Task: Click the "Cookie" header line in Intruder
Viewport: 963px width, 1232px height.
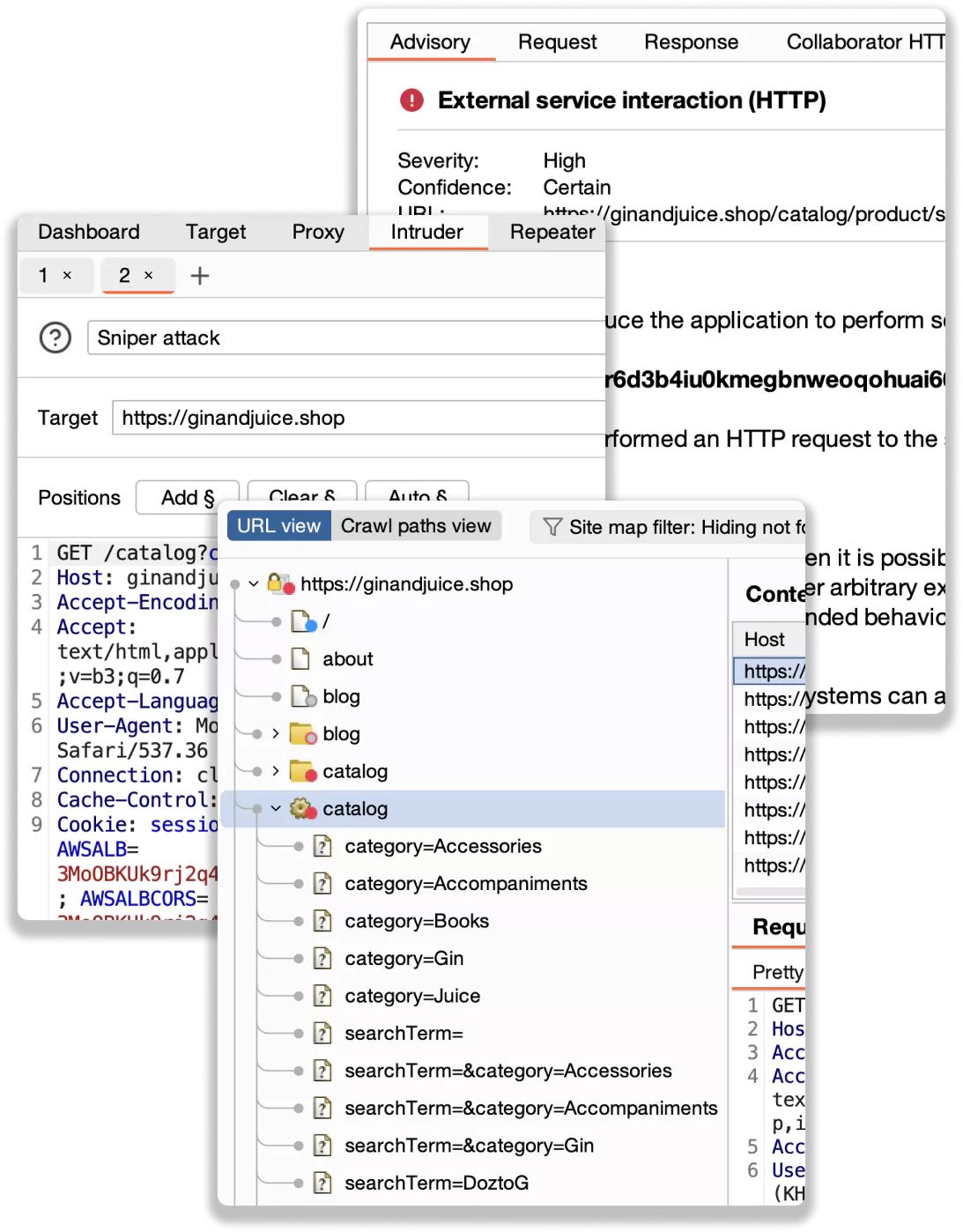Action: 137,824
